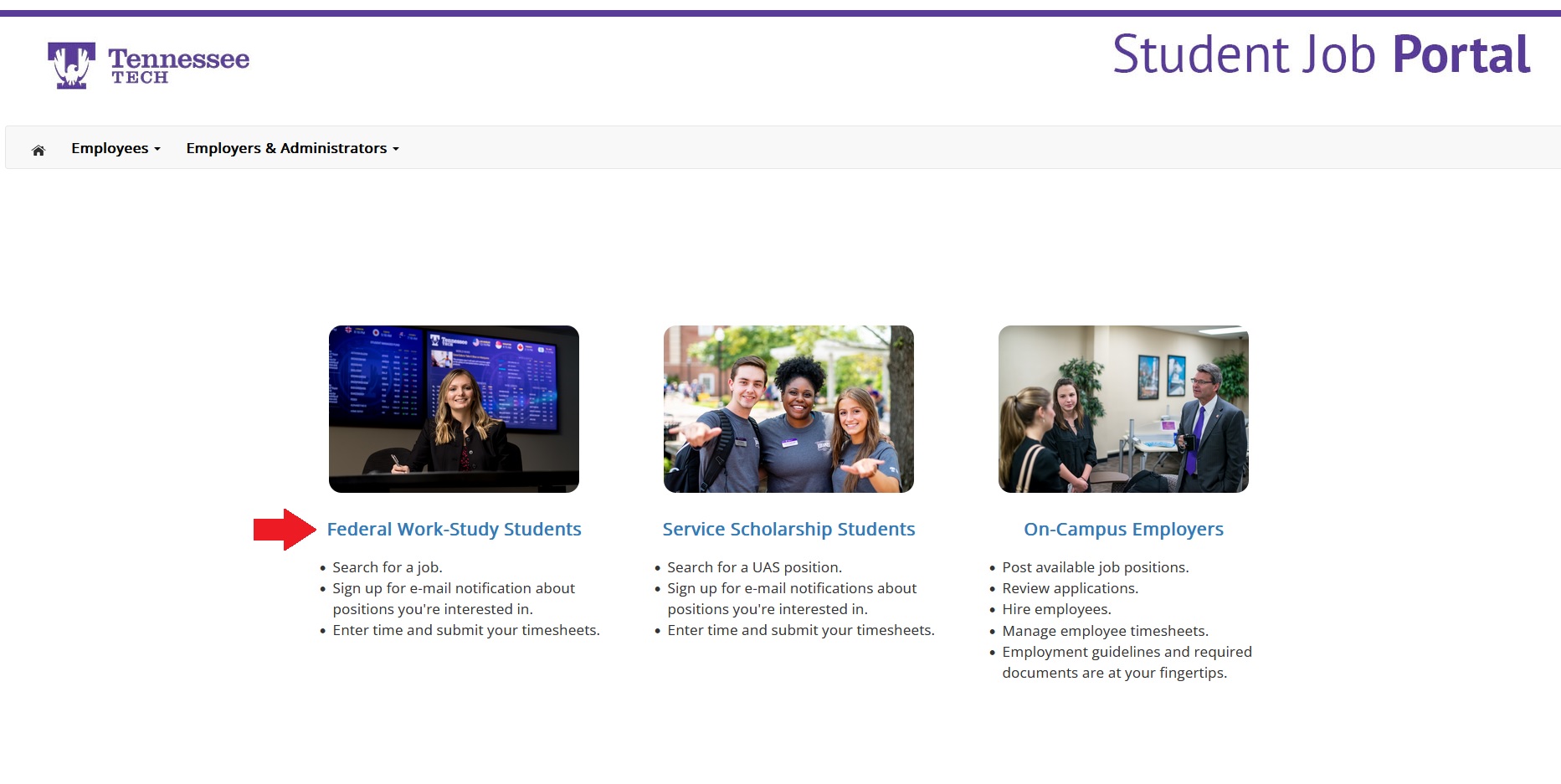The width and height of the screenshot is (1561, 784).
Task: Click the Tennessee Tech eagle emblem logo
Action: click(71, 65)
